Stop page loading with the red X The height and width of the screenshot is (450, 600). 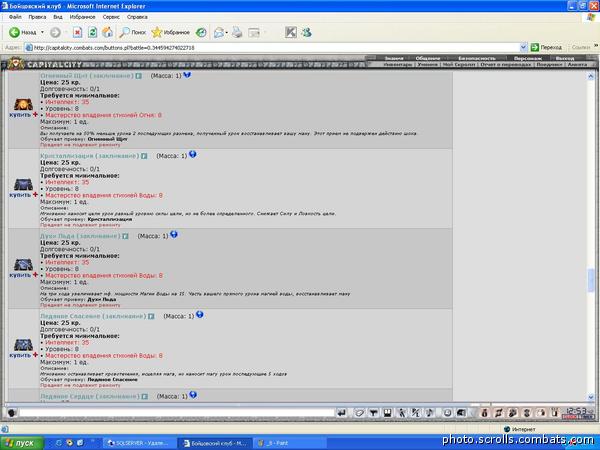(77, 33)
